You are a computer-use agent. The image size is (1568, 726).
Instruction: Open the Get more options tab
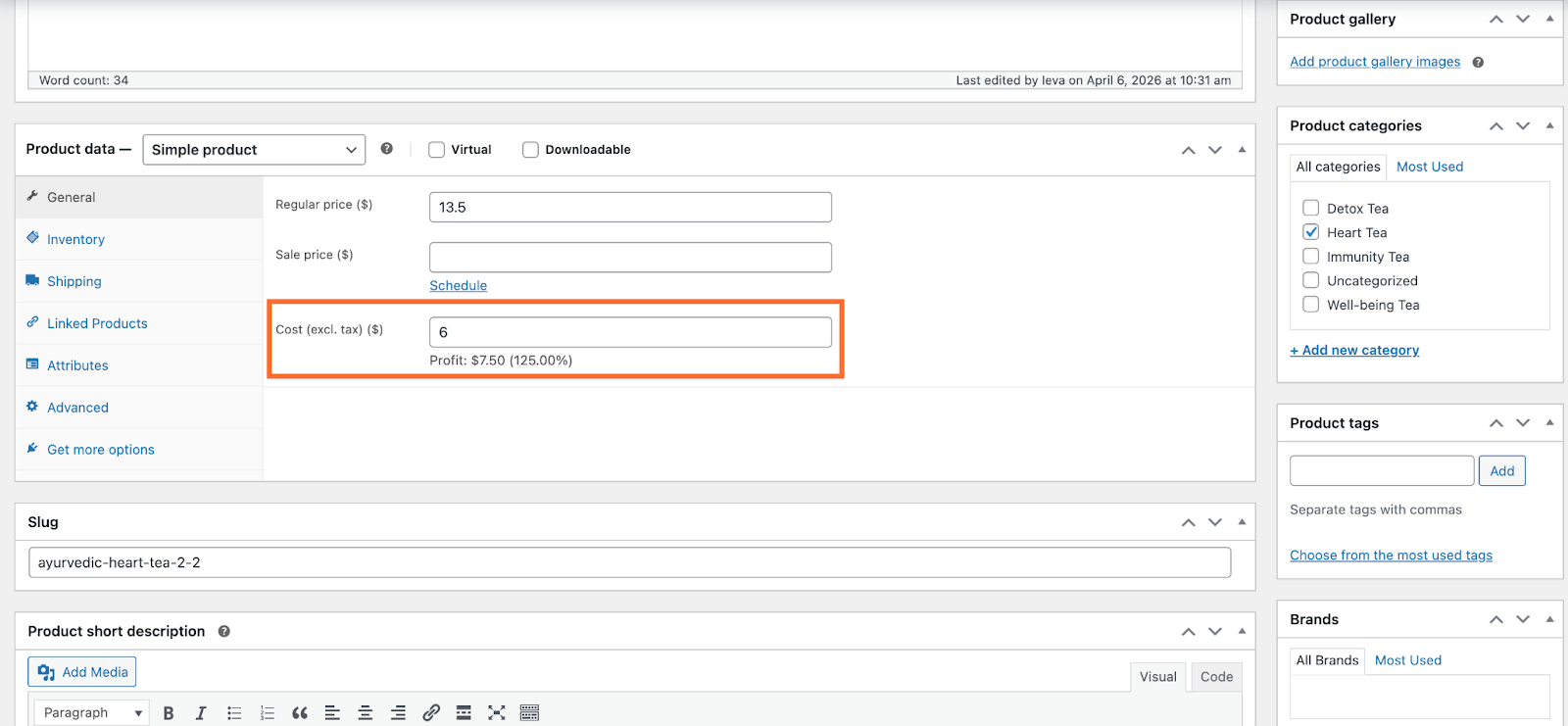[139, 450]
